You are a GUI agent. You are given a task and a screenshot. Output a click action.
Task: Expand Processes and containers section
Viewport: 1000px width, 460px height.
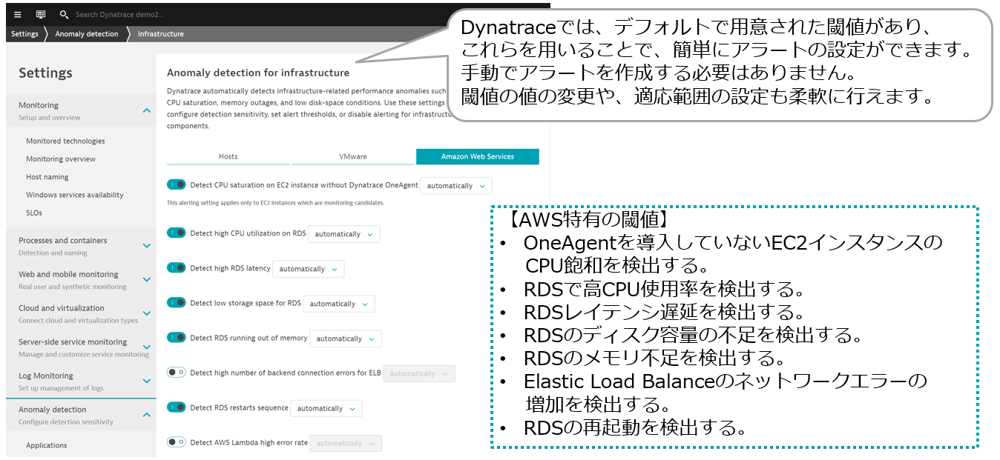point(147,246)
